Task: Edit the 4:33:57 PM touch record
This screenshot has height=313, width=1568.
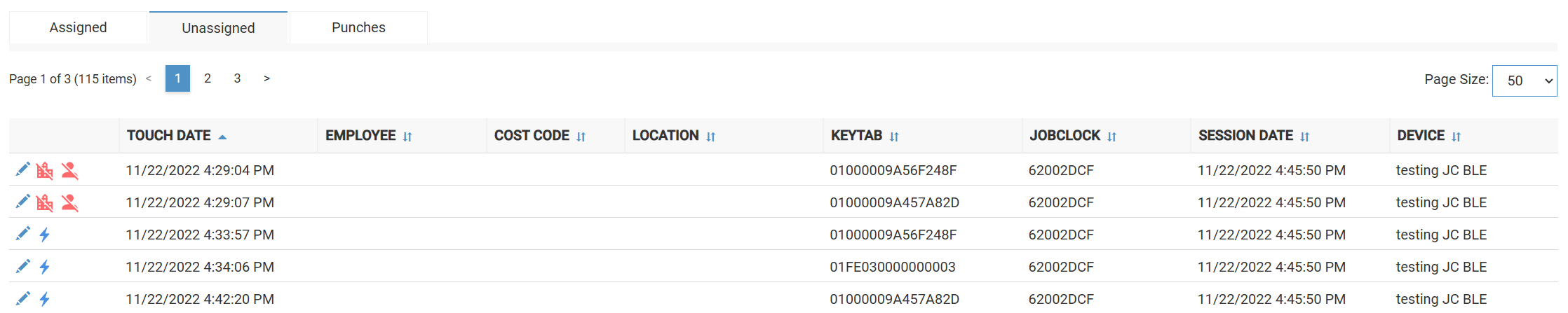Action: [x=23, y=234]
